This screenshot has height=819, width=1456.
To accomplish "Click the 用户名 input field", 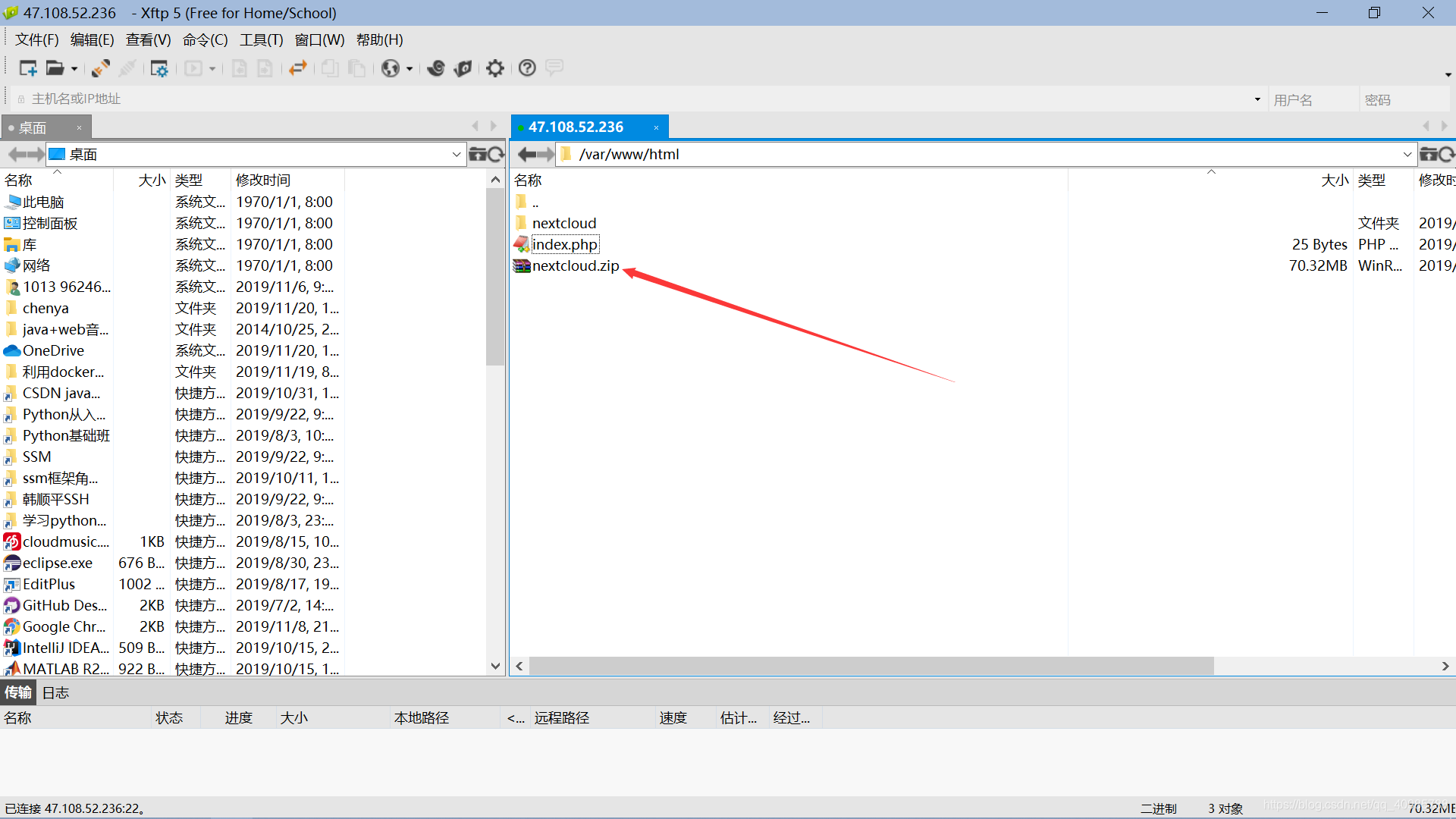I will click(1313, 100).
